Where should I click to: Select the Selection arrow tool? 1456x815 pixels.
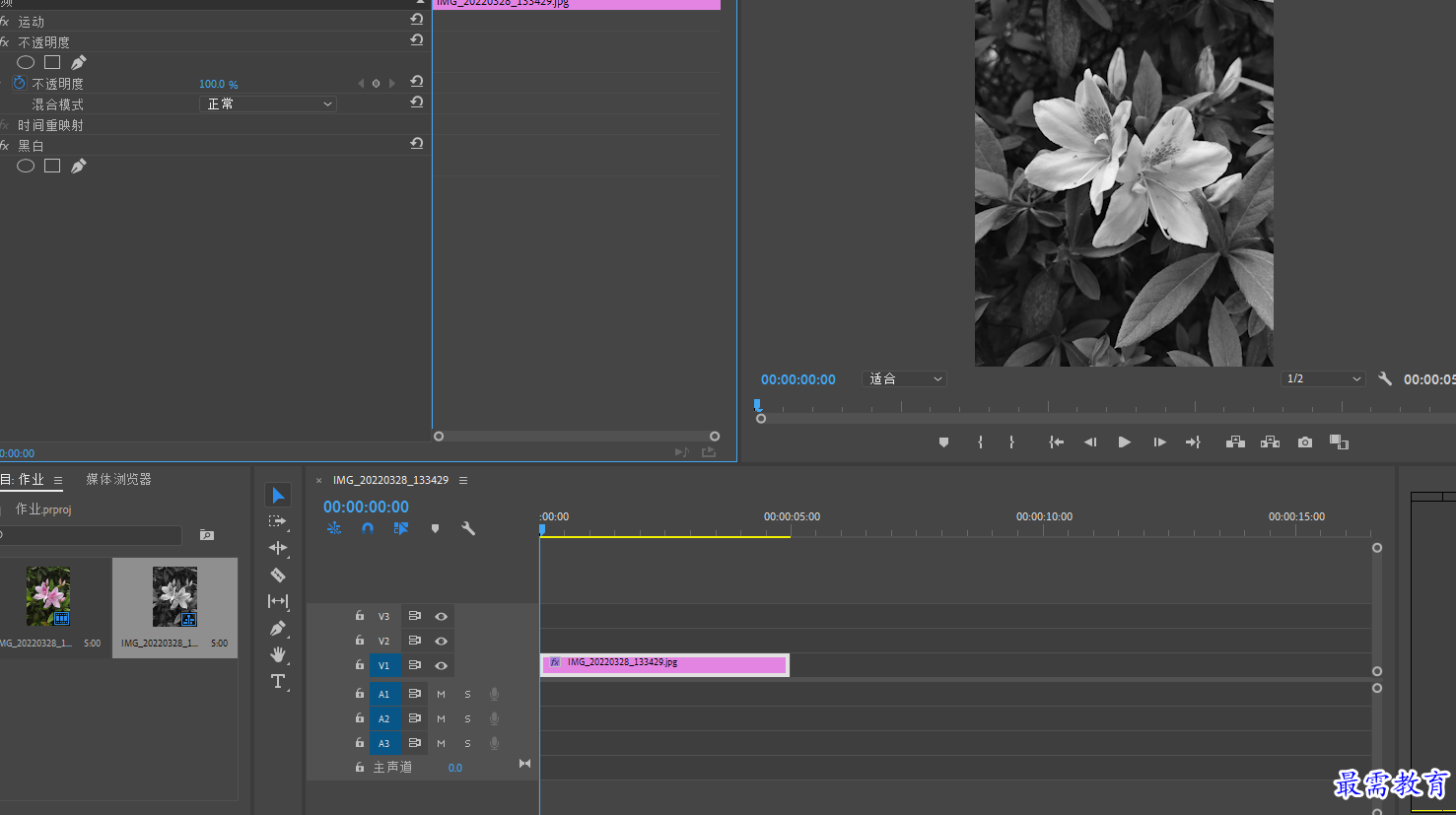point(278,495)
